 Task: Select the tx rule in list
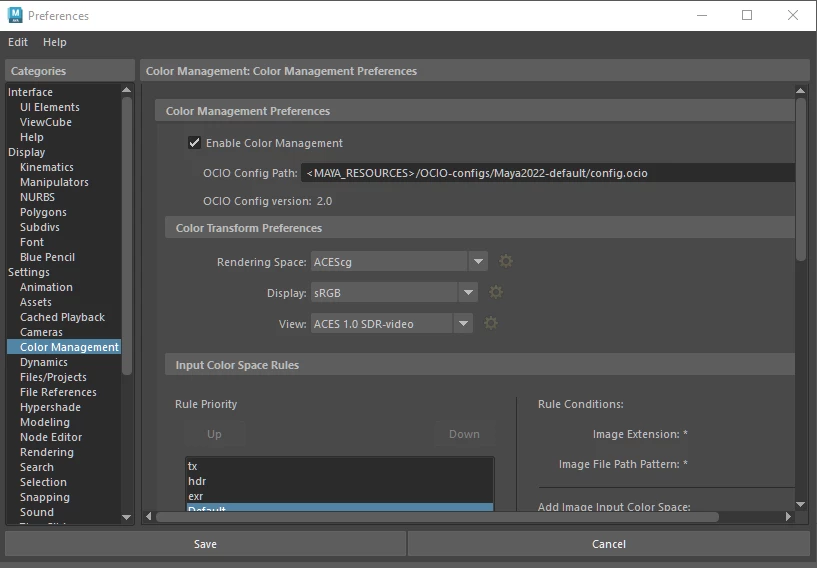[x=340, y=466]
